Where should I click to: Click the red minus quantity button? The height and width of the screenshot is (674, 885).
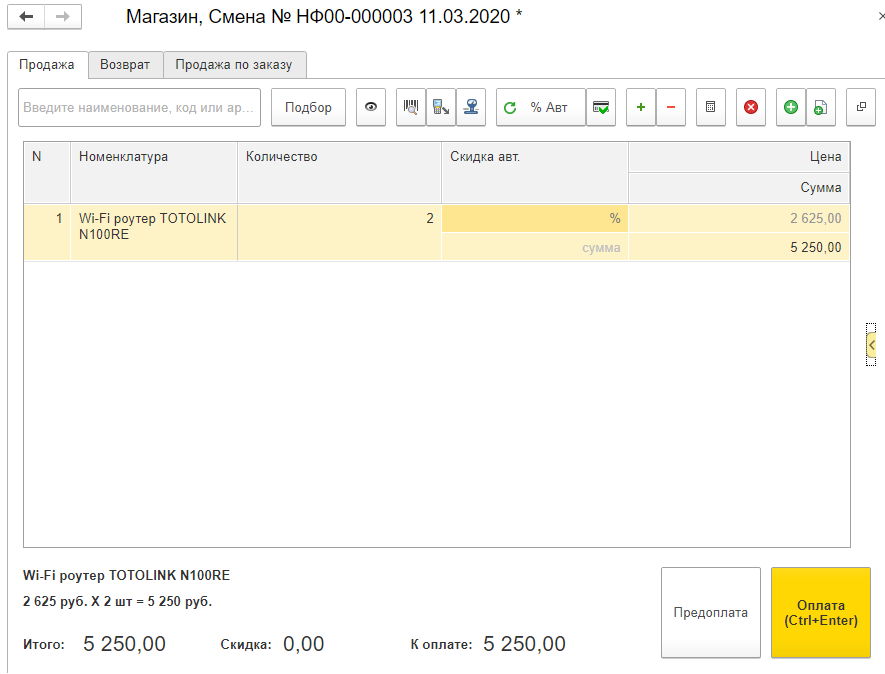click(x=671, y=107)
